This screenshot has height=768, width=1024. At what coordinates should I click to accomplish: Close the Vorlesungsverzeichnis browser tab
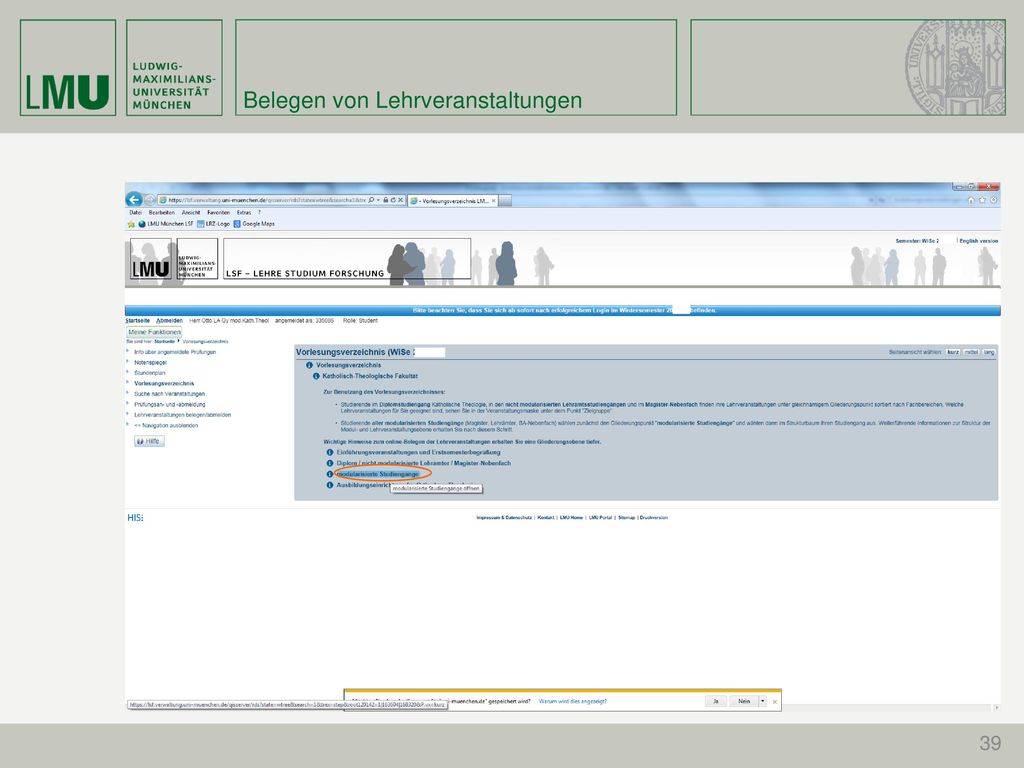click(x=494, y=200)
